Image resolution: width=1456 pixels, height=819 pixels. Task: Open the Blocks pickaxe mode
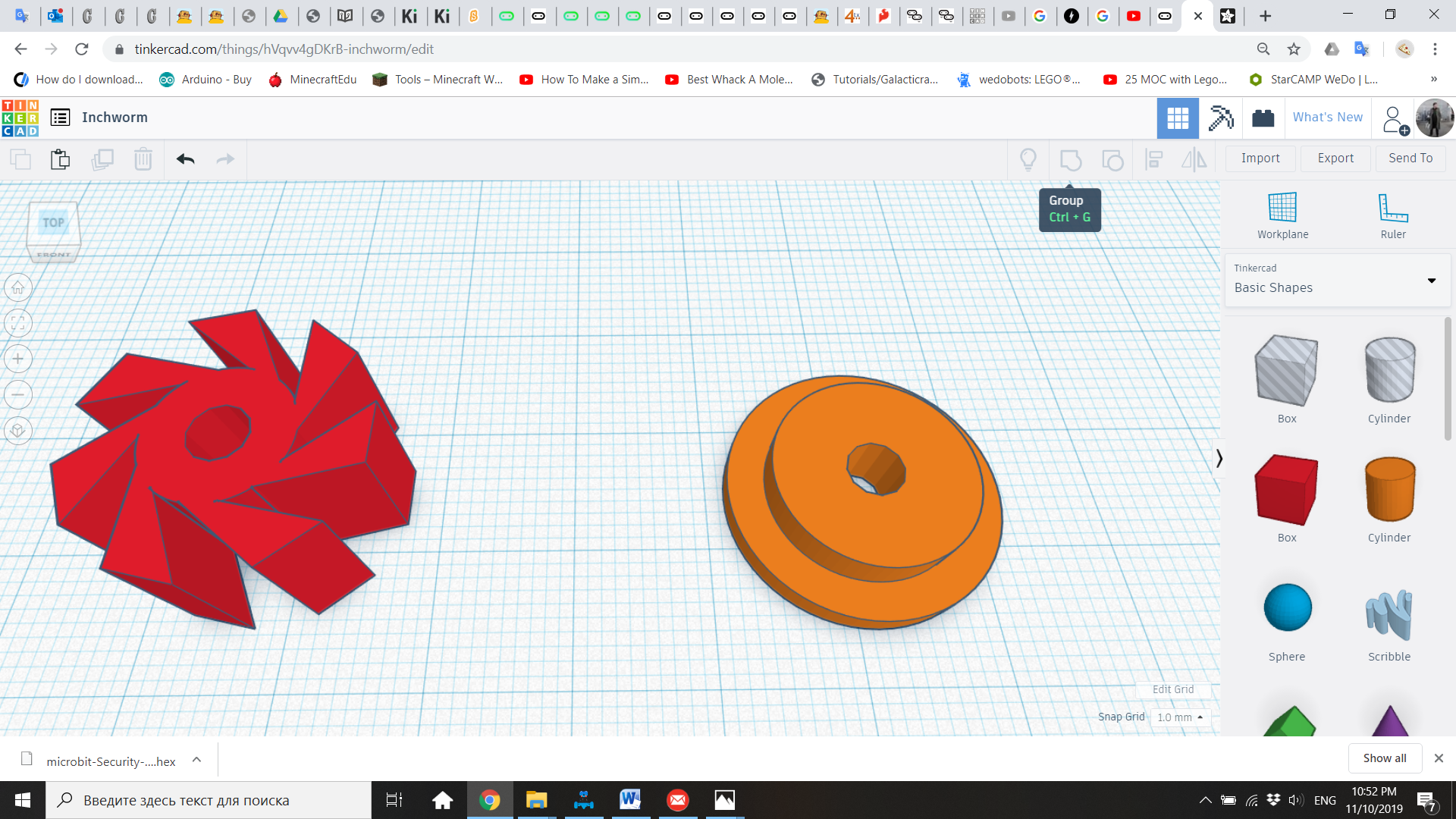tap(1220, 118)
